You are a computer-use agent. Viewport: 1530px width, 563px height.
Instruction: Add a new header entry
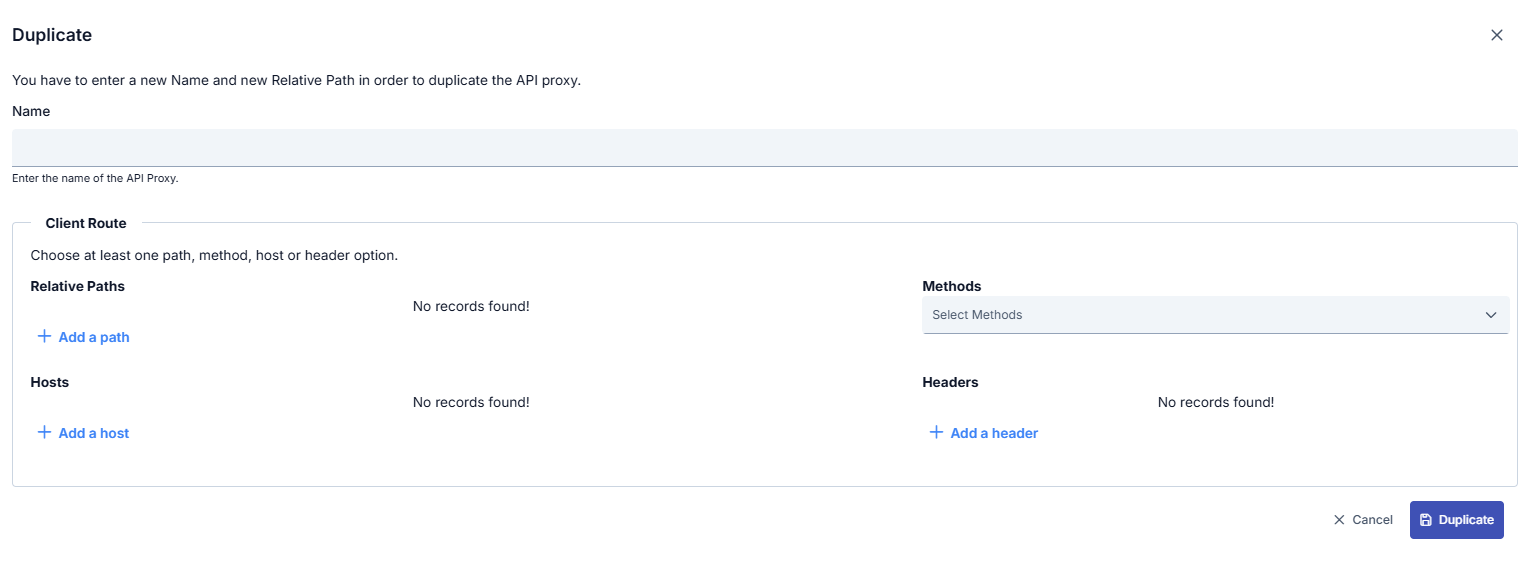pos(994,433)
